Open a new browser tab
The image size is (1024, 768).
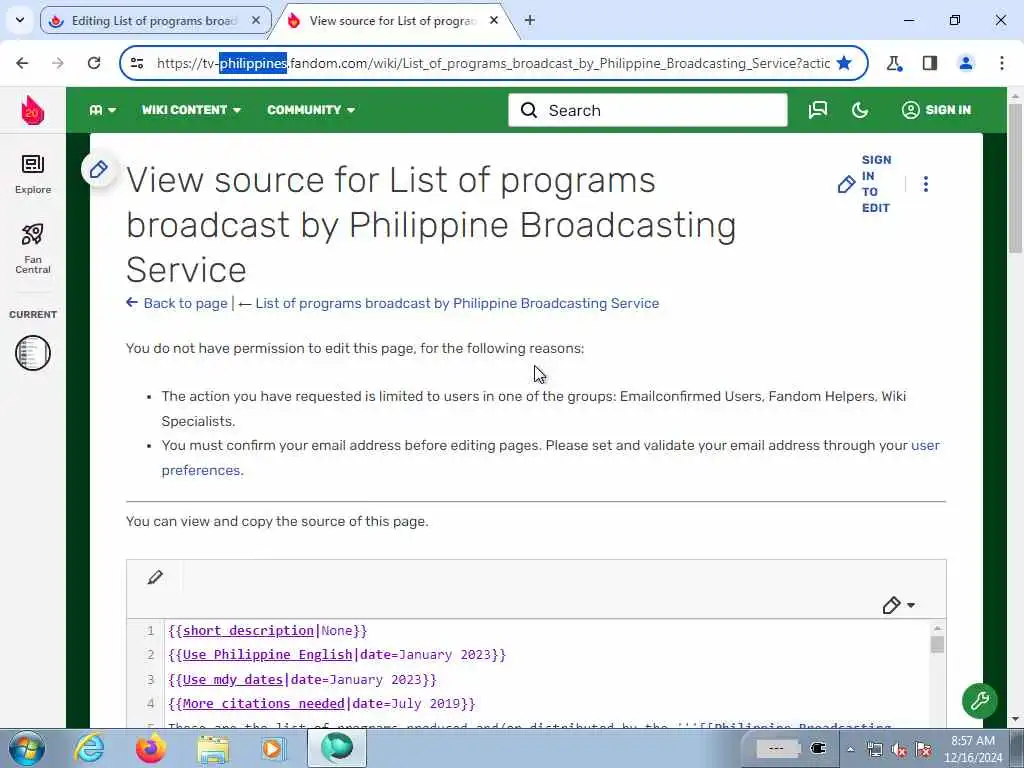coord(530,20)
